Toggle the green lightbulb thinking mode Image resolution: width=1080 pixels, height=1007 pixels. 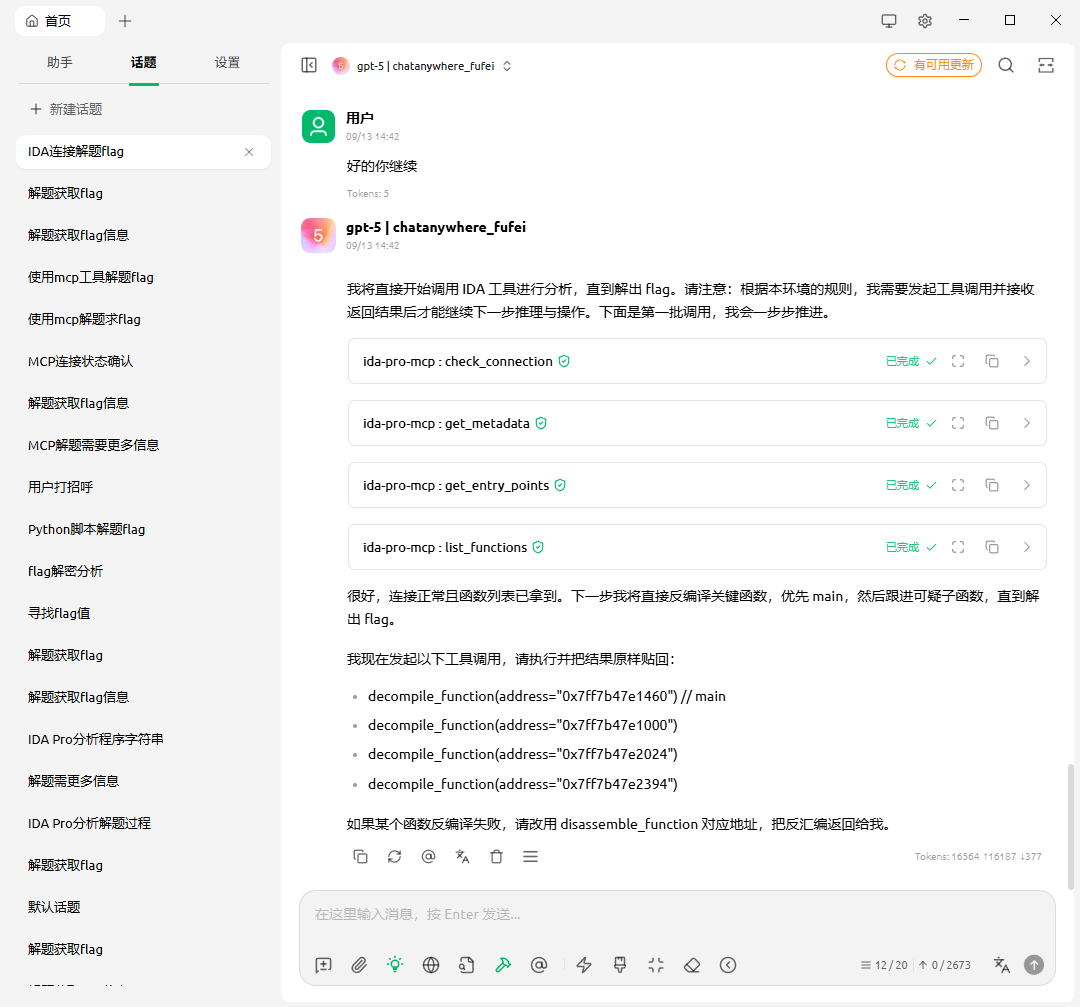coord(395,965)
